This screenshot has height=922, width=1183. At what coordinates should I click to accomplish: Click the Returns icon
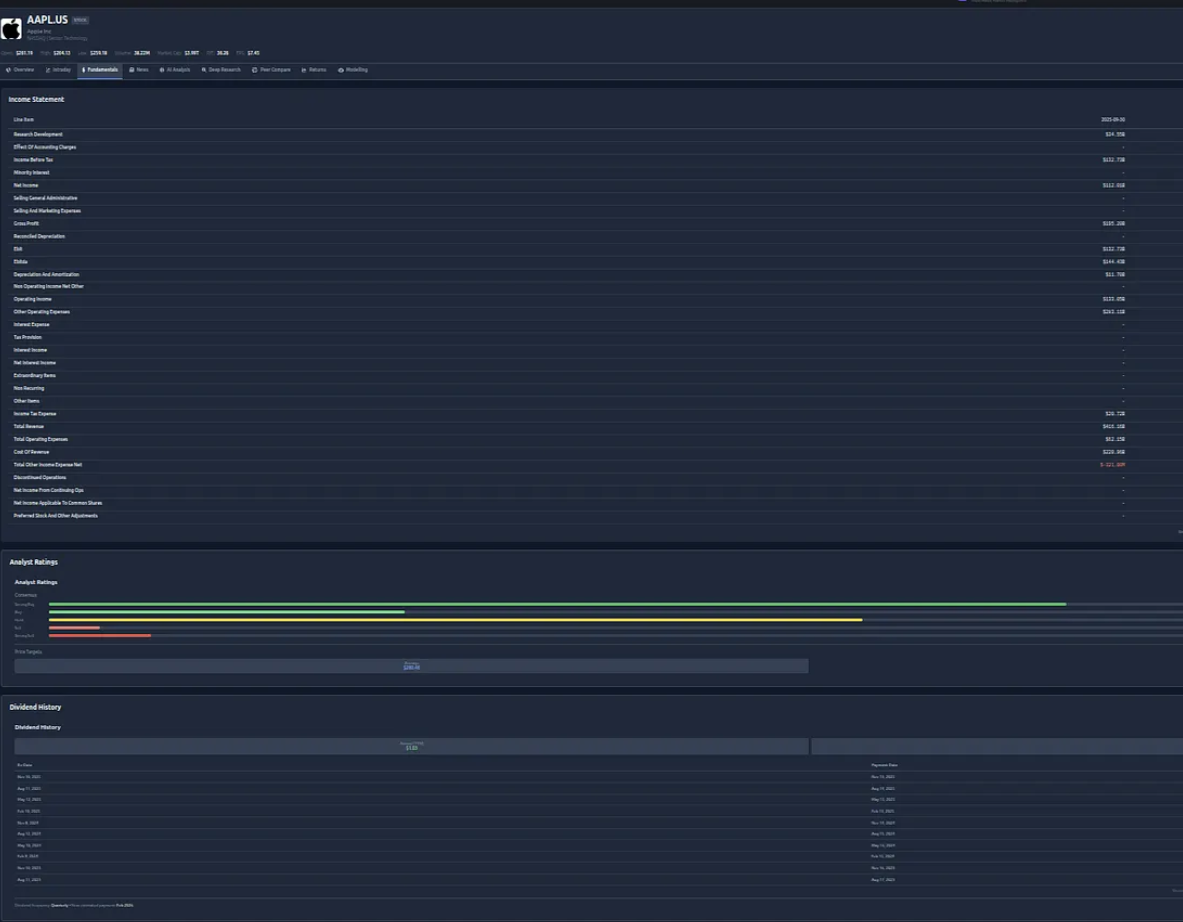302,70
